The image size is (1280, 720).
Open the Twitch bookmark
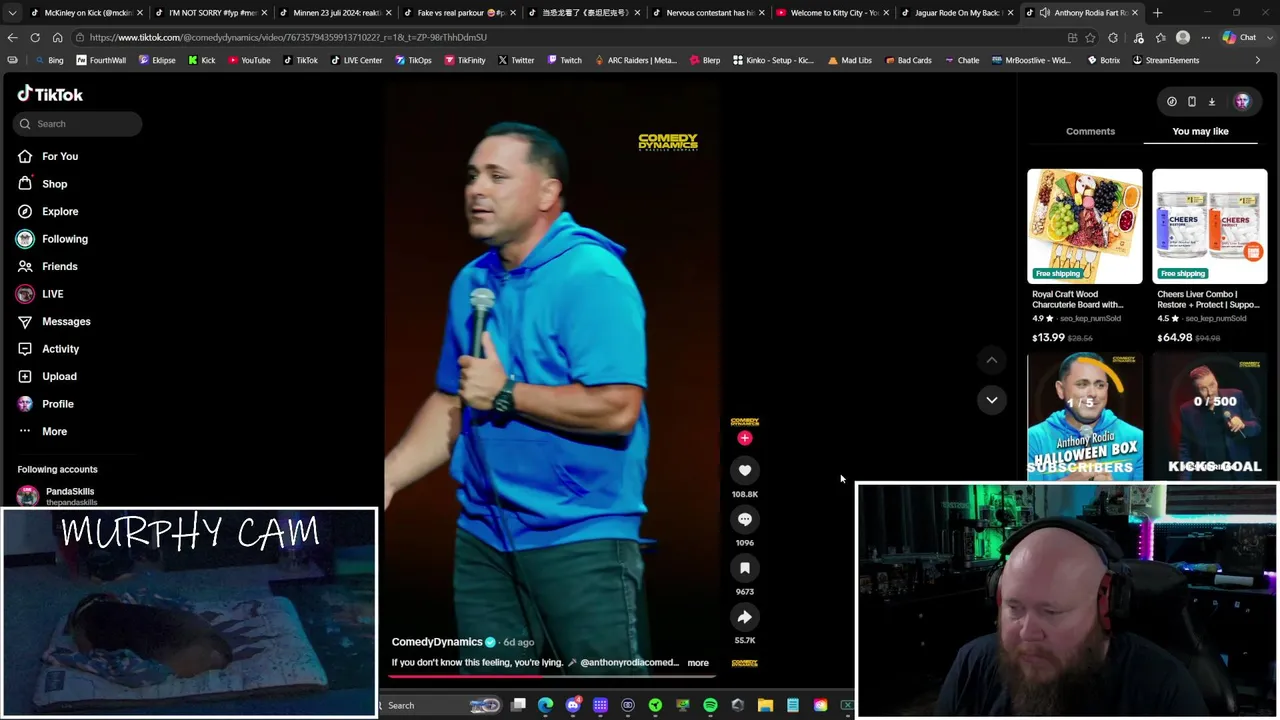[563, 60]
